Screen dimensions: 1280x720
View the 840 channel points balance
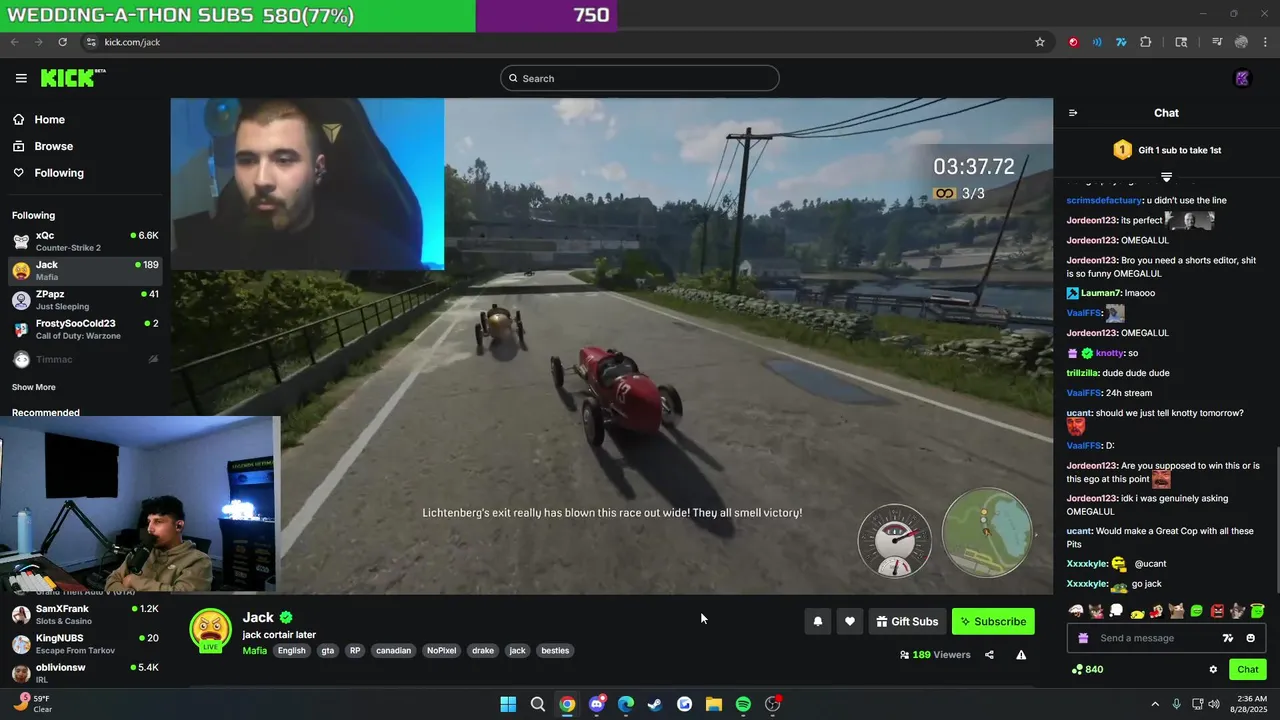(1087, 670)
